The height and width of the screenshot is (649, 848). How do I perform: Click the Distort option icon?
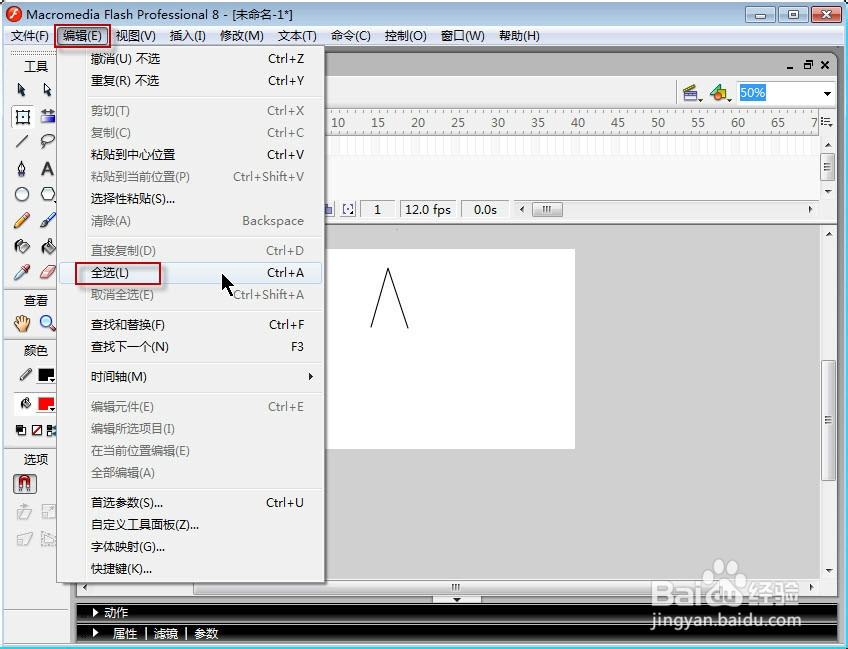click(x=24, y=539)
